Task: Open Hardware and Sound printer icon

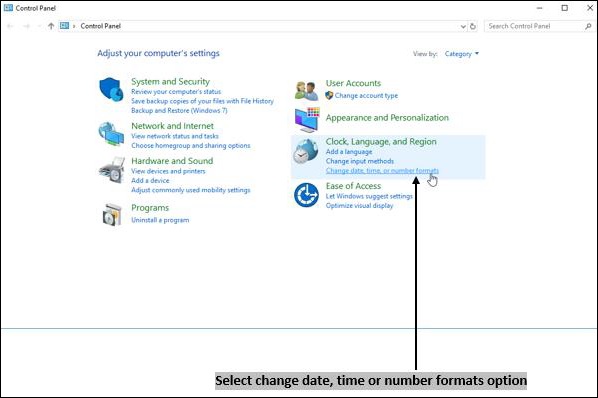Action: [112, 170]
